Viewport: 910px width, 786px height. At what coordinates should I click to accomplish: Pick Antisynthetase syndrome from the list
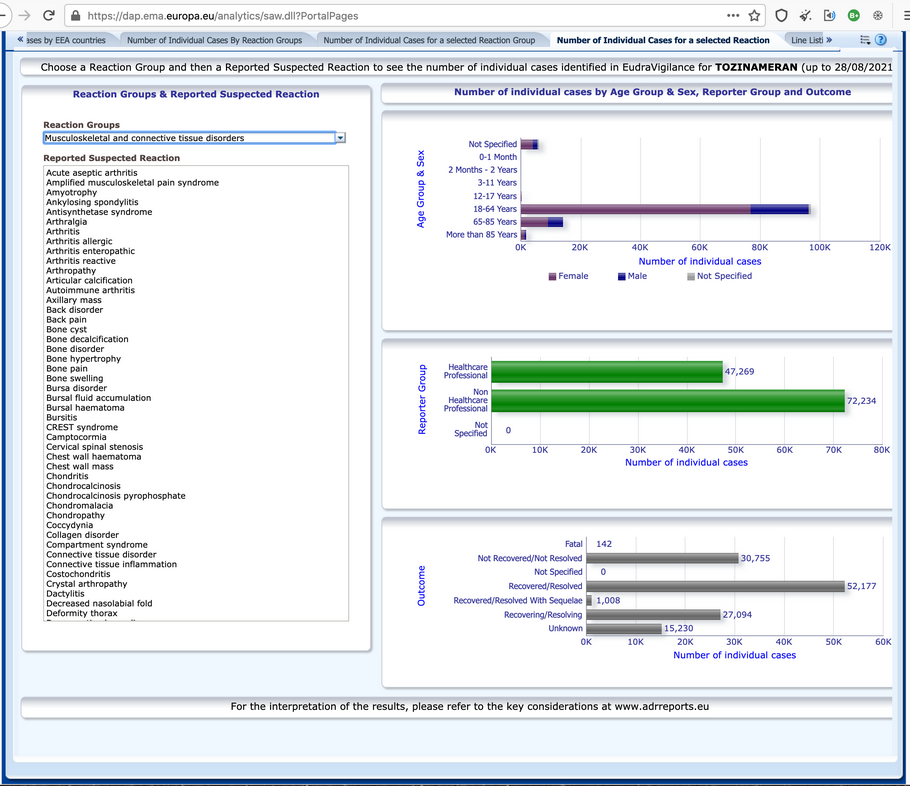[99, 212]
